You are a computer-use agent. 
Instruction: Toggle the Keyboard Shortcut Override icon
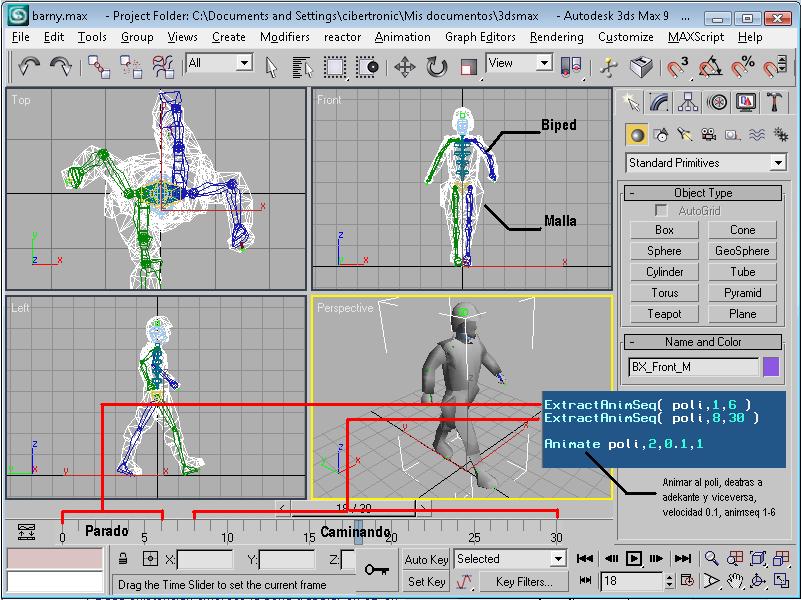point(641,67)
